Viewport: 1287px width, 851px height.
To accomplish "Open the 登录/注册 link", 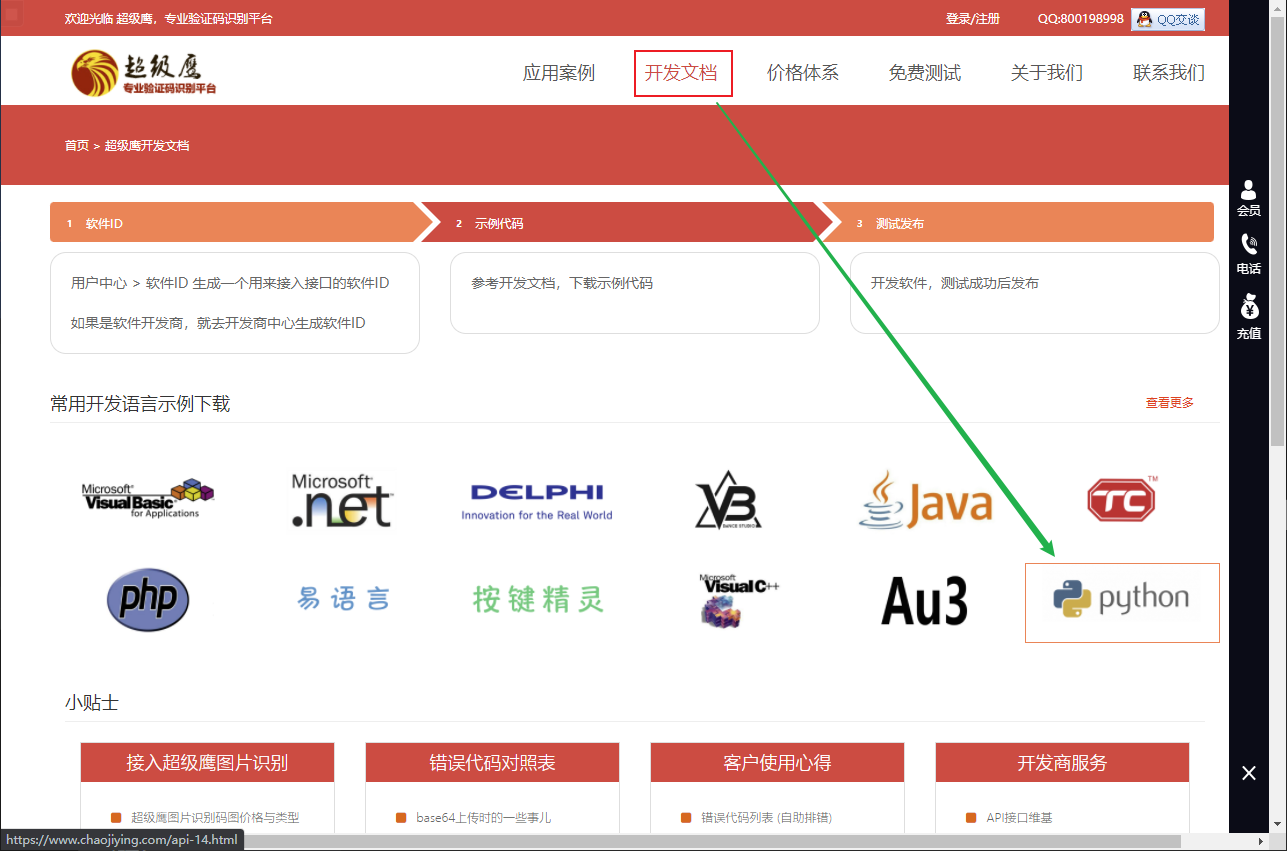I will 972,18.
